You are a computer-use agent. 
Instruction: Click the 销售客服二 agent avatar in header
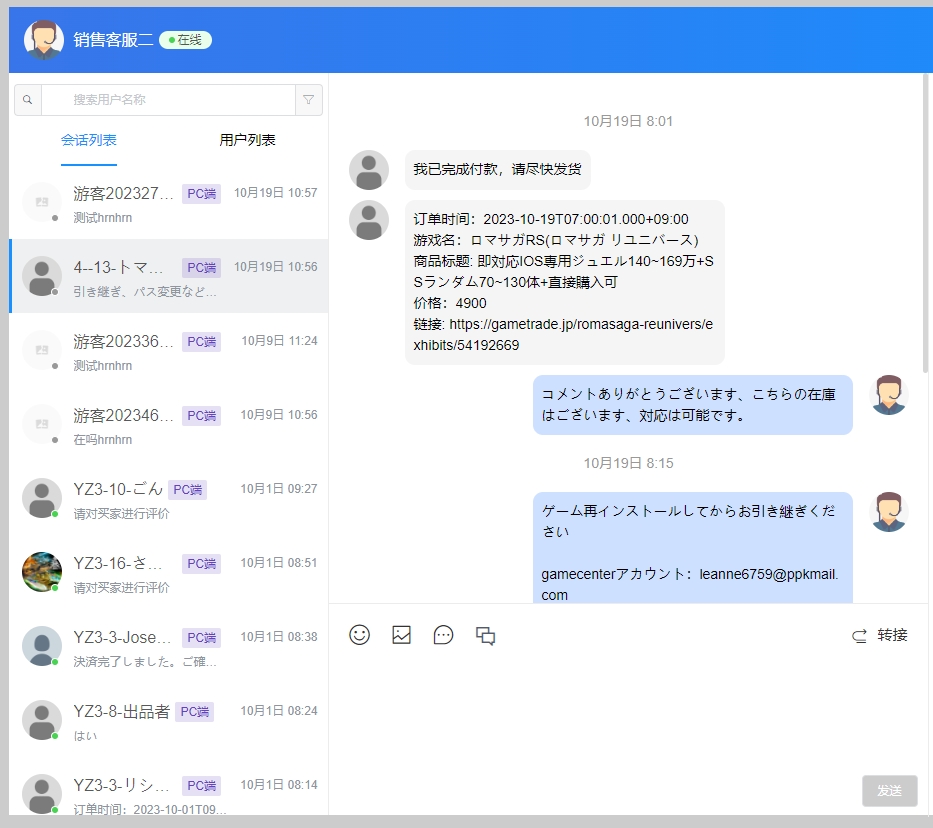tap(44, 40)
